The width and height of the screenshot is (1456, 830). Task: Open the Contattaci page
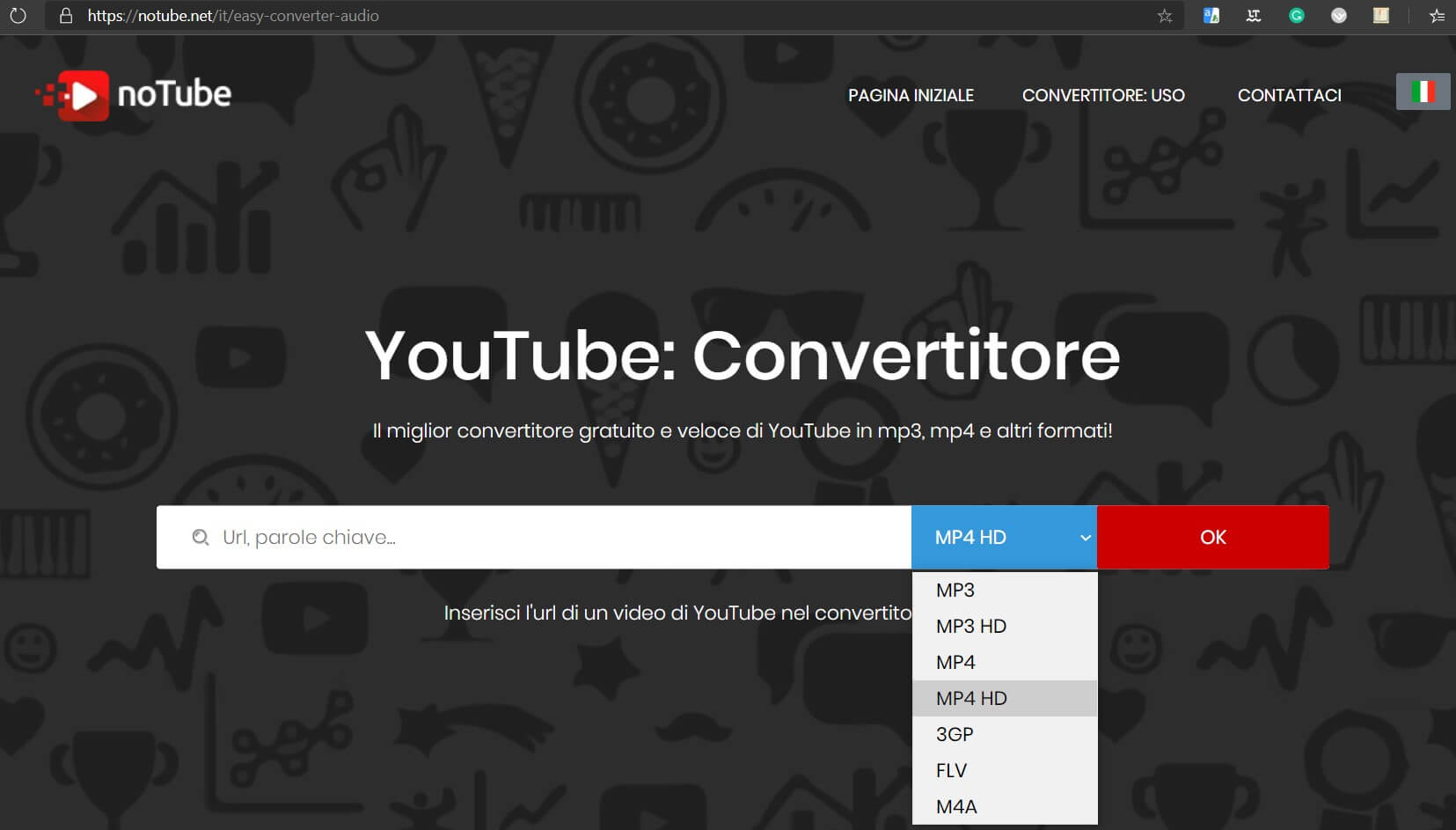1289,95
